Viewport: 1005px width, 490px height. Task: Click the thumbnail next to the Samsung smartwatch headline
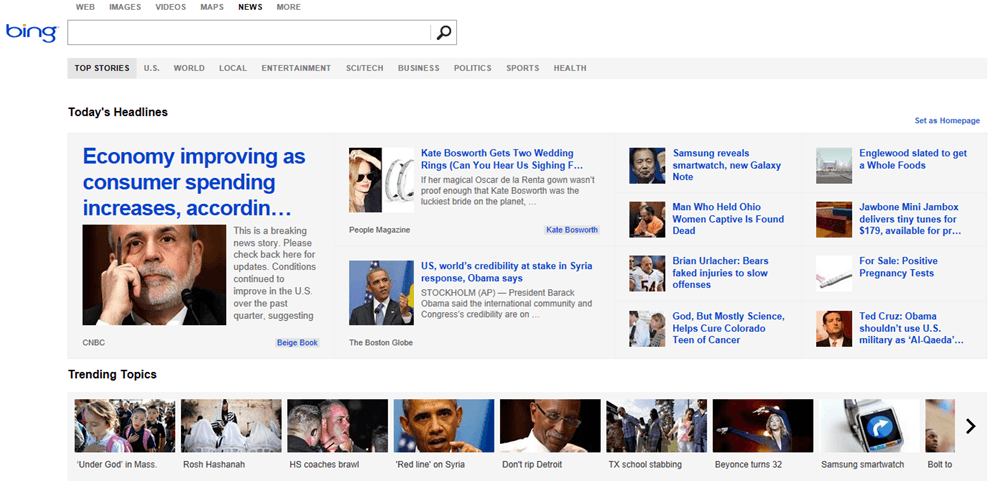coord(647,165)
